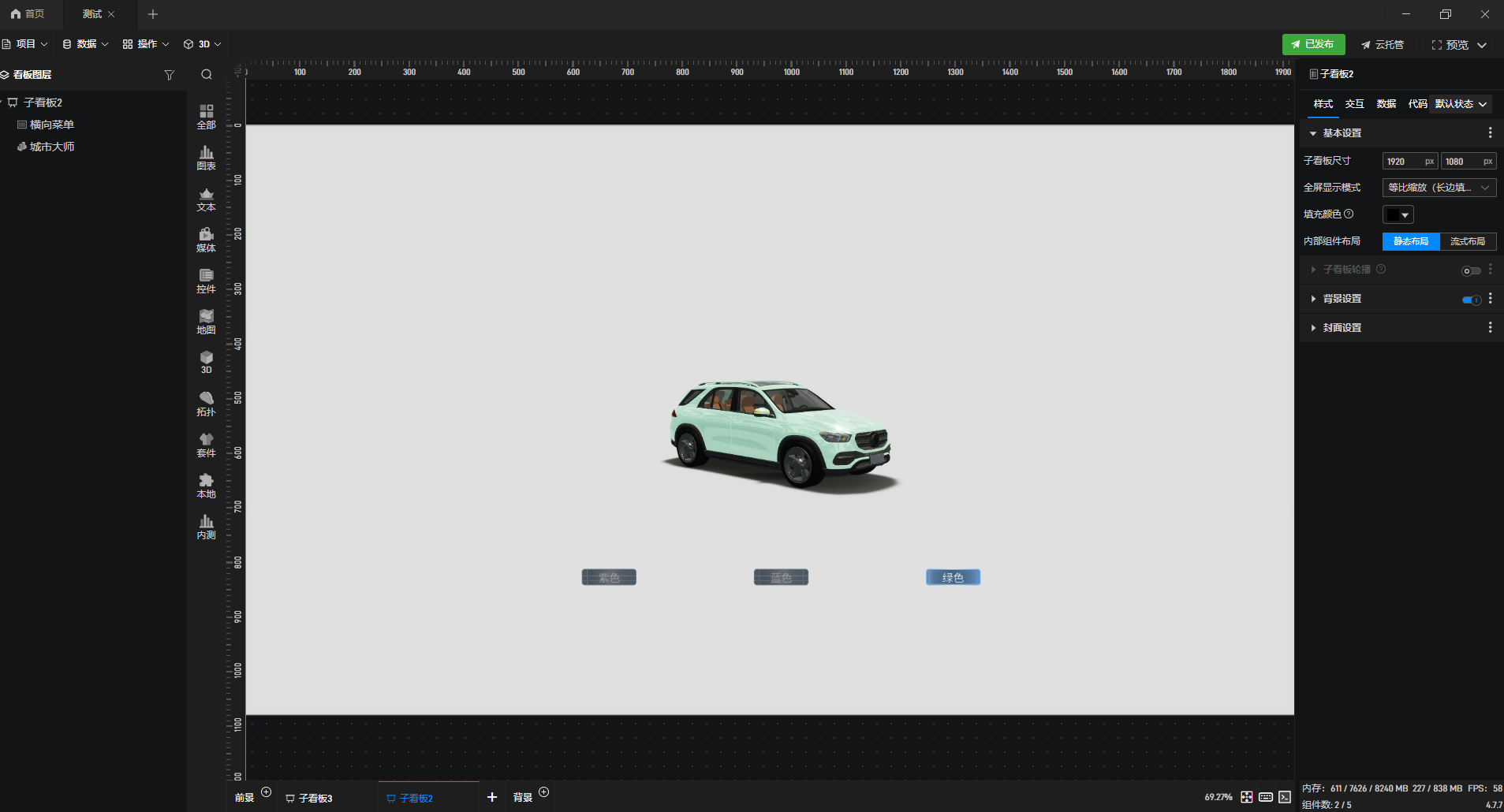Switch to the 数据 properties tab

pos(1386,104)
